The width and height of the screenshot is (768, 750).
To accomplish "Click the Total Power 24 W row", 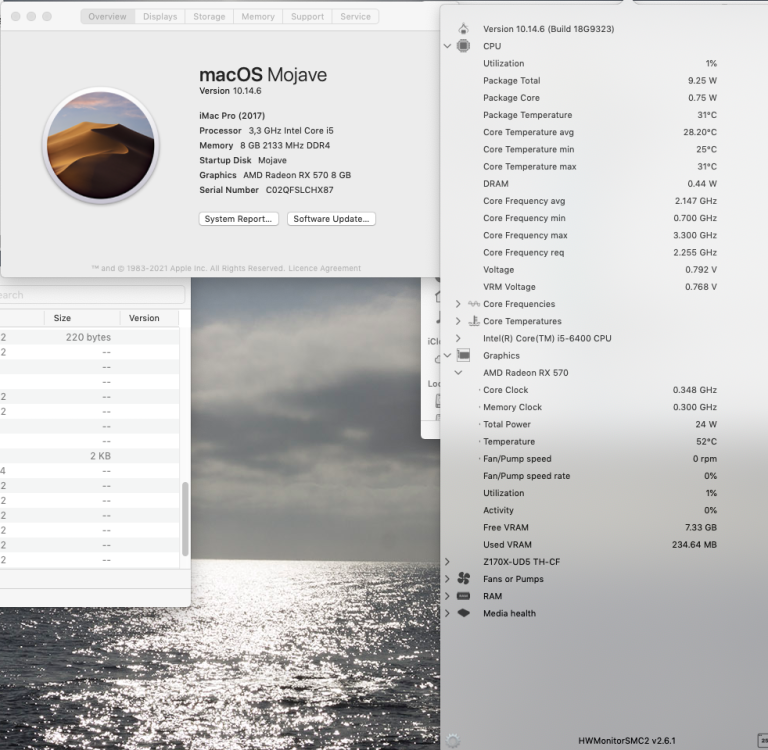I will click(x=600, y=424).
